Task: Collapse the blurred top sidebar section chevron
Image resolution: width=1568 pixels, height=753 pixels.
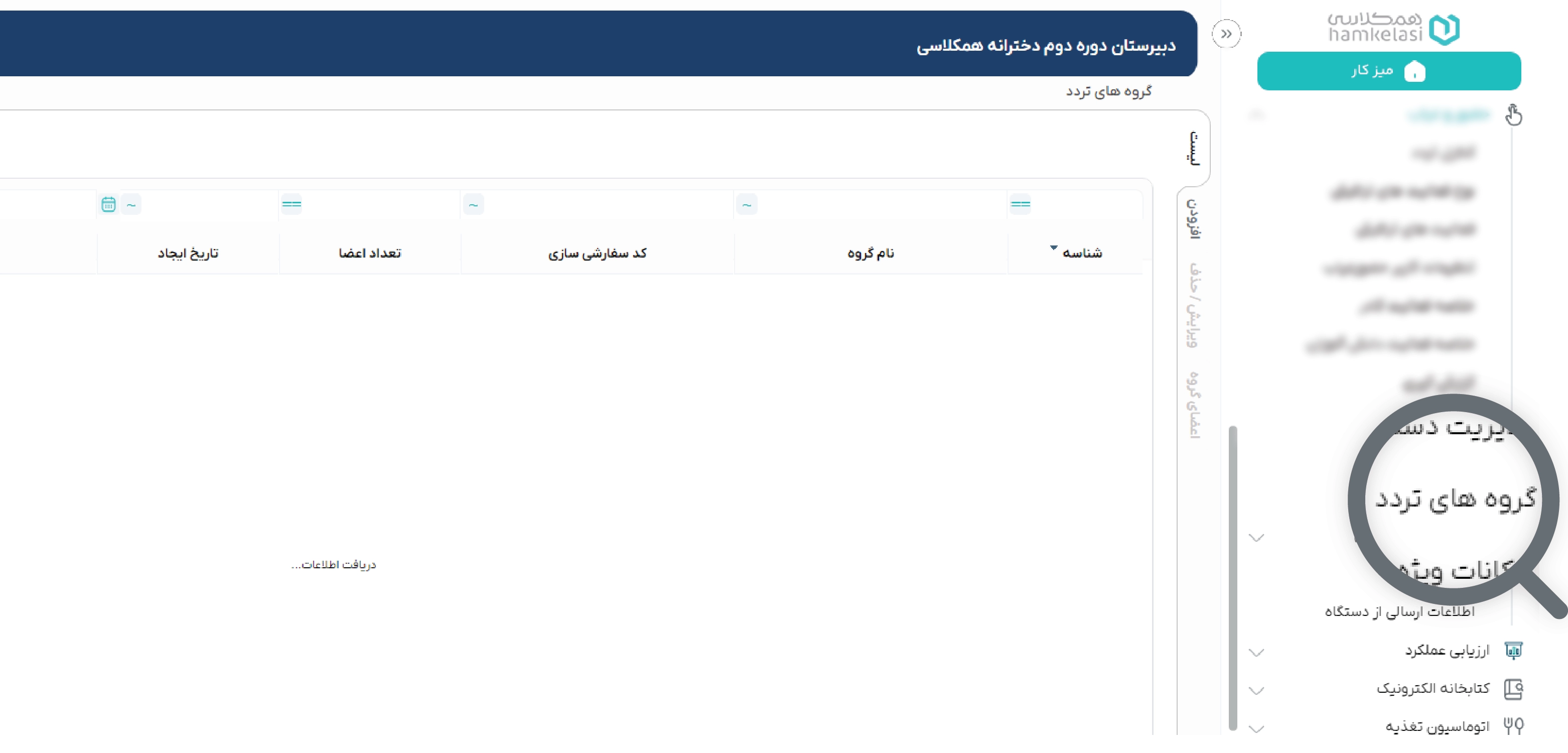Action: click(x=1256, y=114)
